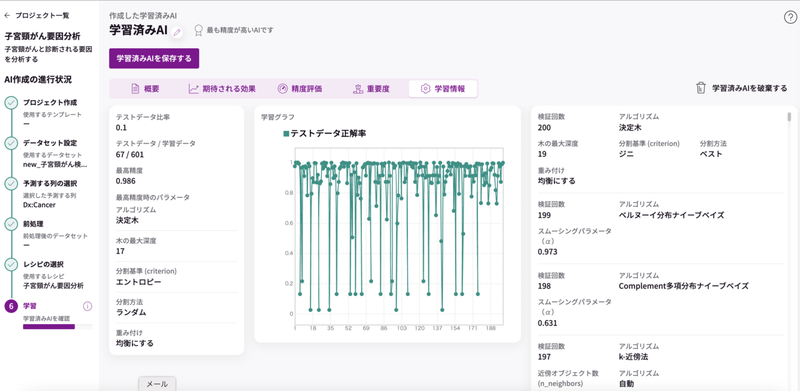Go back to プロジェクト一覧

click(x=42, y=16)
